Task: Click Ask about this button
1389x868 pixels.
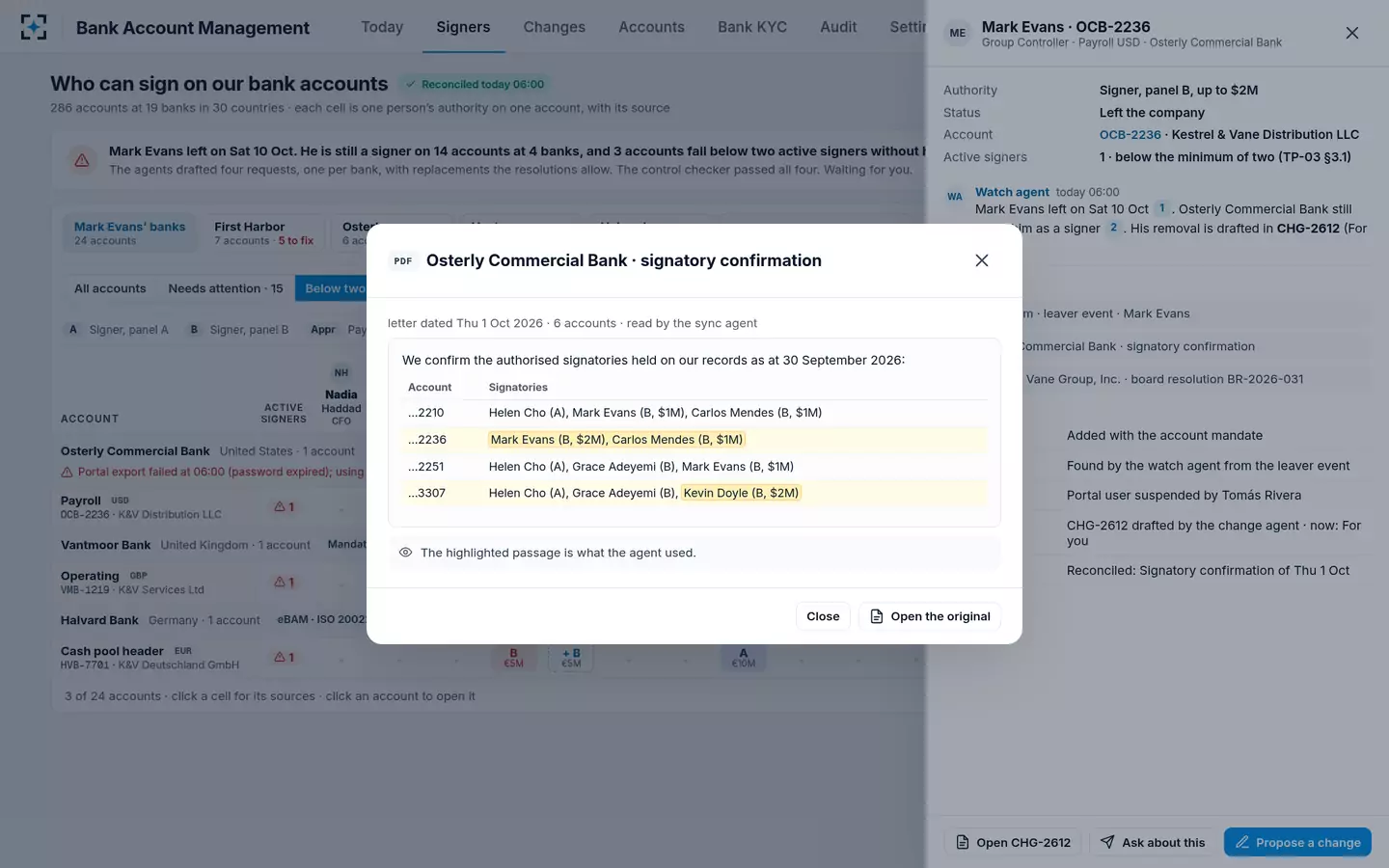Action: pos(1153,842)
